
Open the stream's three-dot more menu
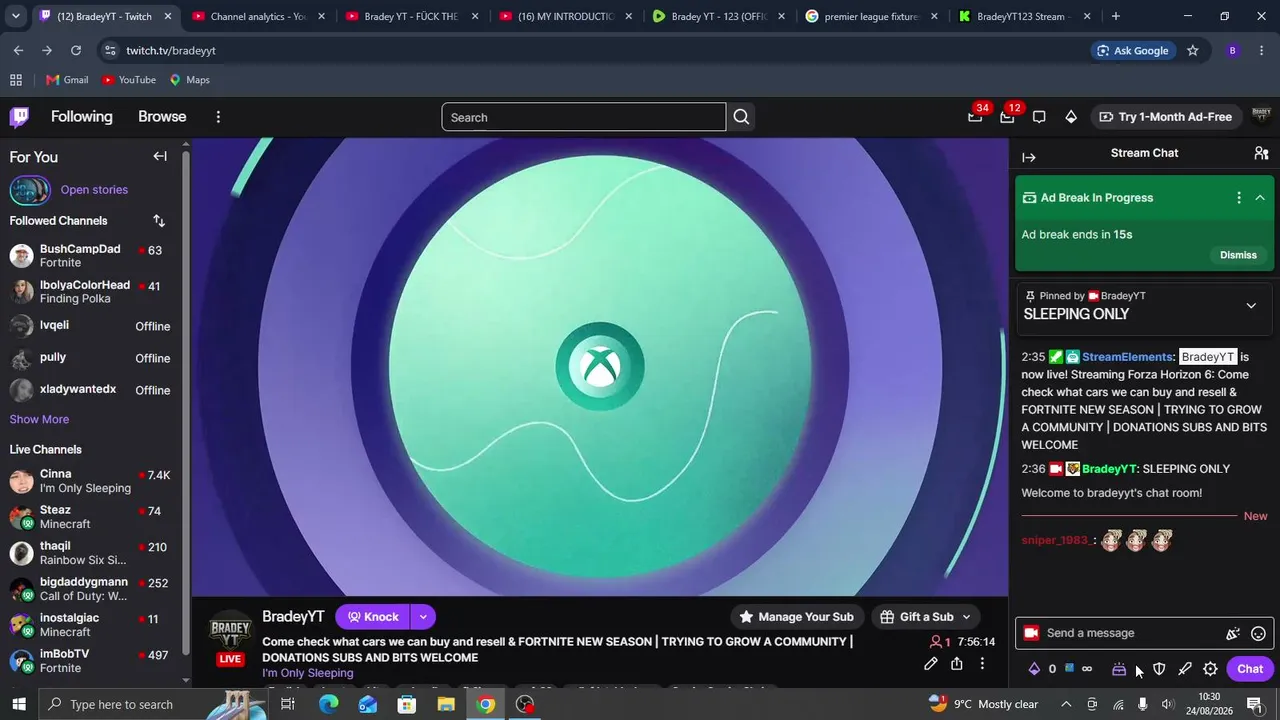[x=982, y=663]
